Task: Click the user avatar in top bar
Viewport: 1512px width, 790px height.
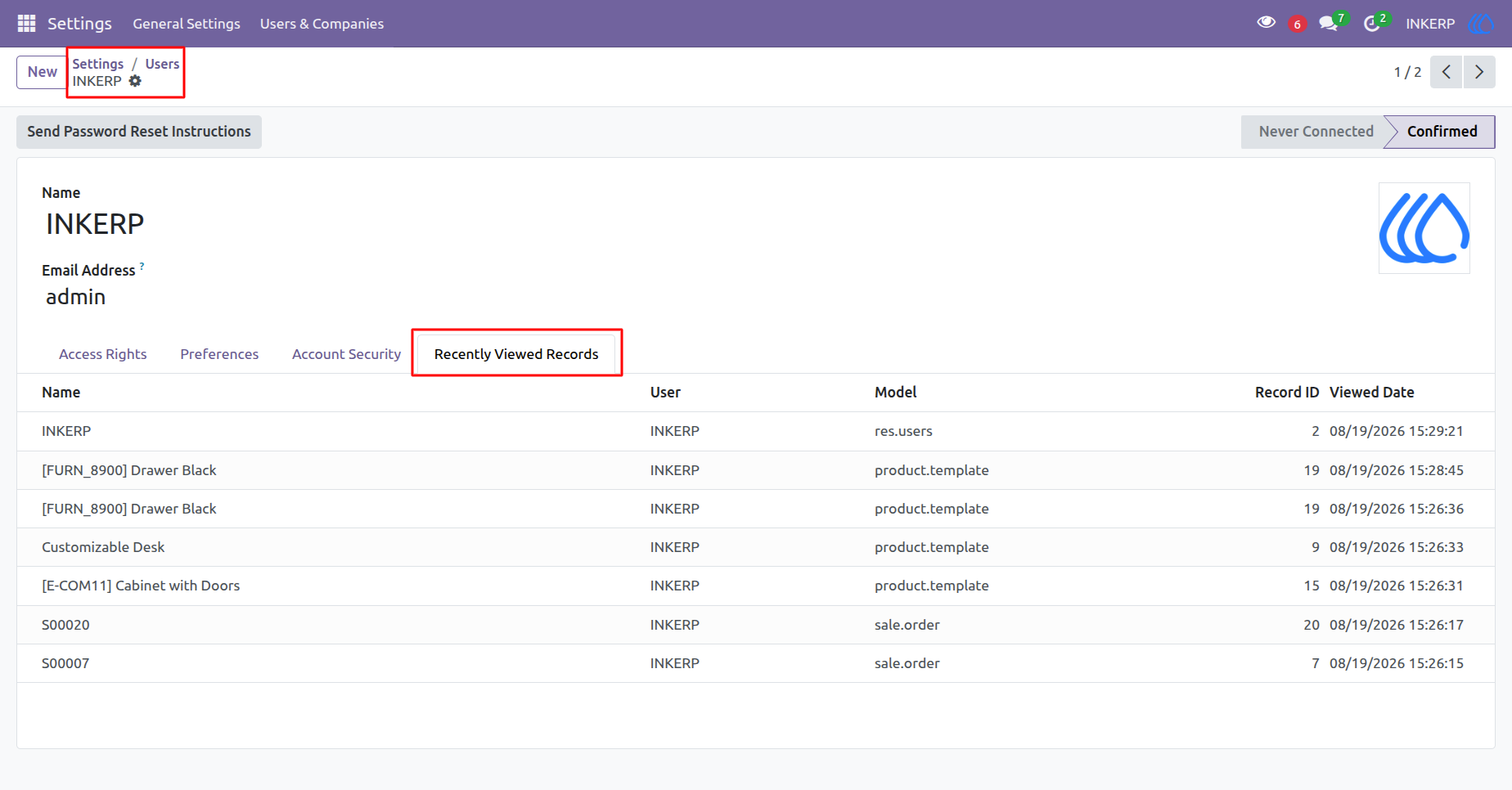Action: 1481,24
